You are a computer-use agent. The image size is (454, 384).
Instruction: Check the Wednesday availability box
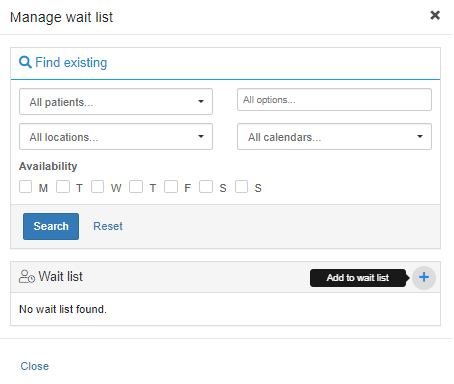(x=97, y=187)
